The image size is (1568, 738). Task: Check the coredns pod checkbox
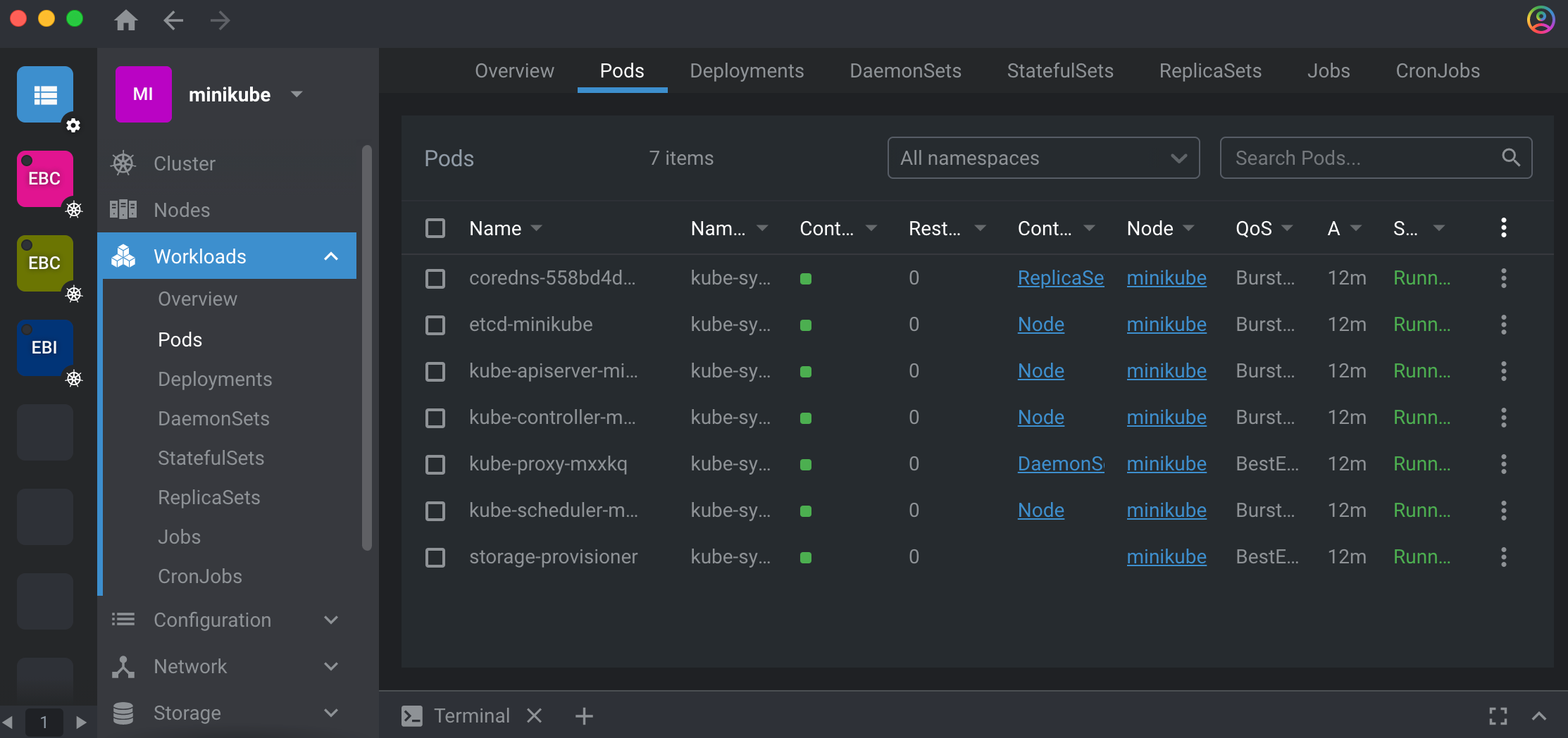435,278
